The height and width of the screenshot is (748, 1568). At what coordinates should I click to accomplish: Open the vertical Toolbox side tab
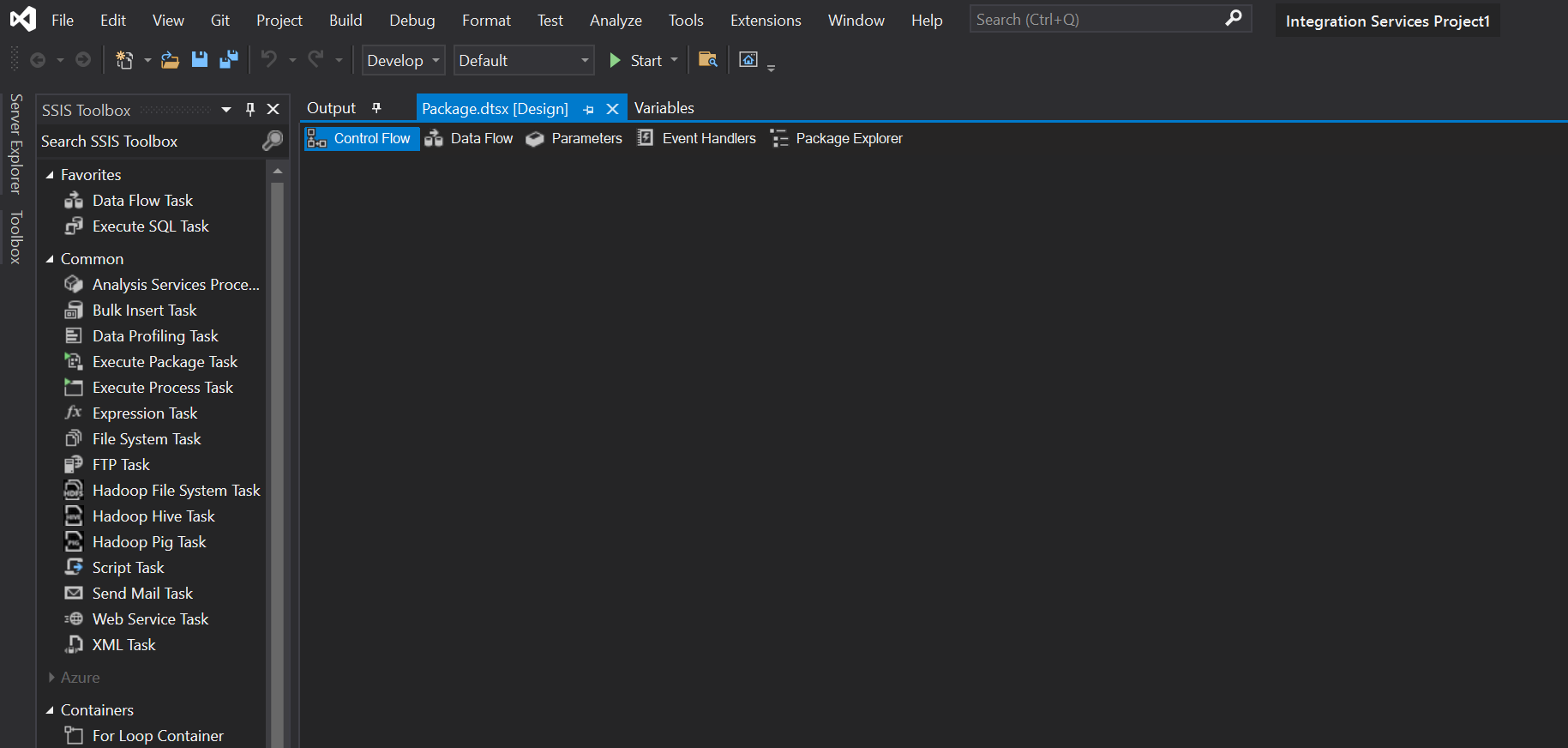[15, 237]
